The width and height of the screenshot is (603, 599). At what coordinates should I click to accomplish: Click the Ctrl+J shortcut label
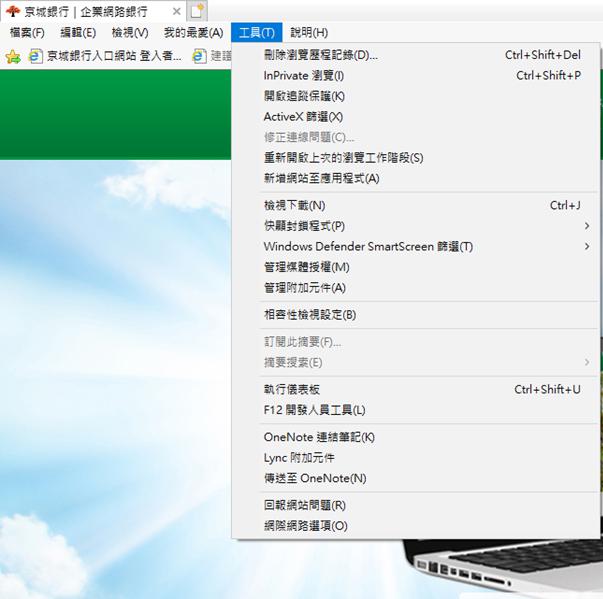565,205
